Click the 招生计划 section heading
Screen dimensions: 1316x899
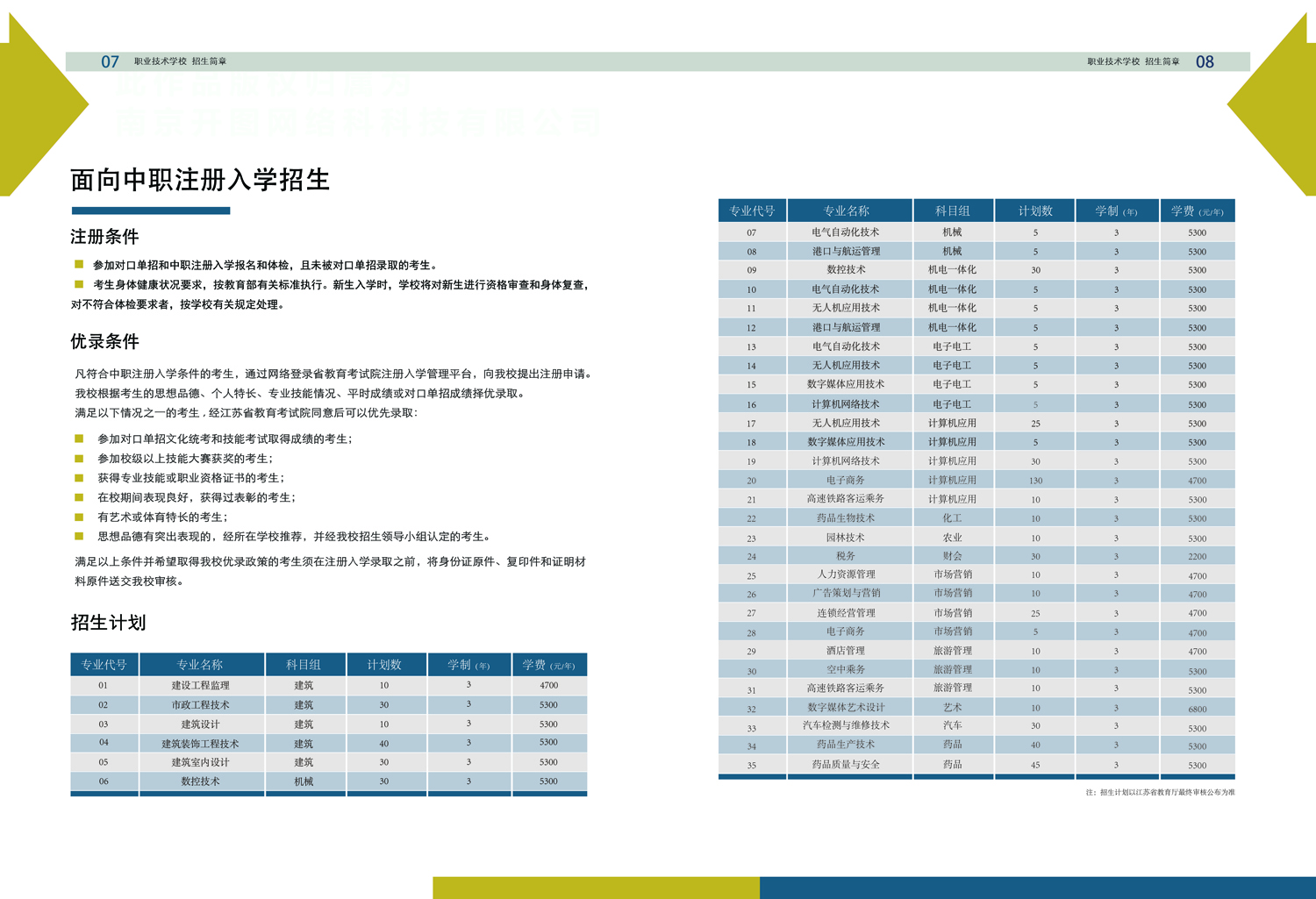pos(108,623)
